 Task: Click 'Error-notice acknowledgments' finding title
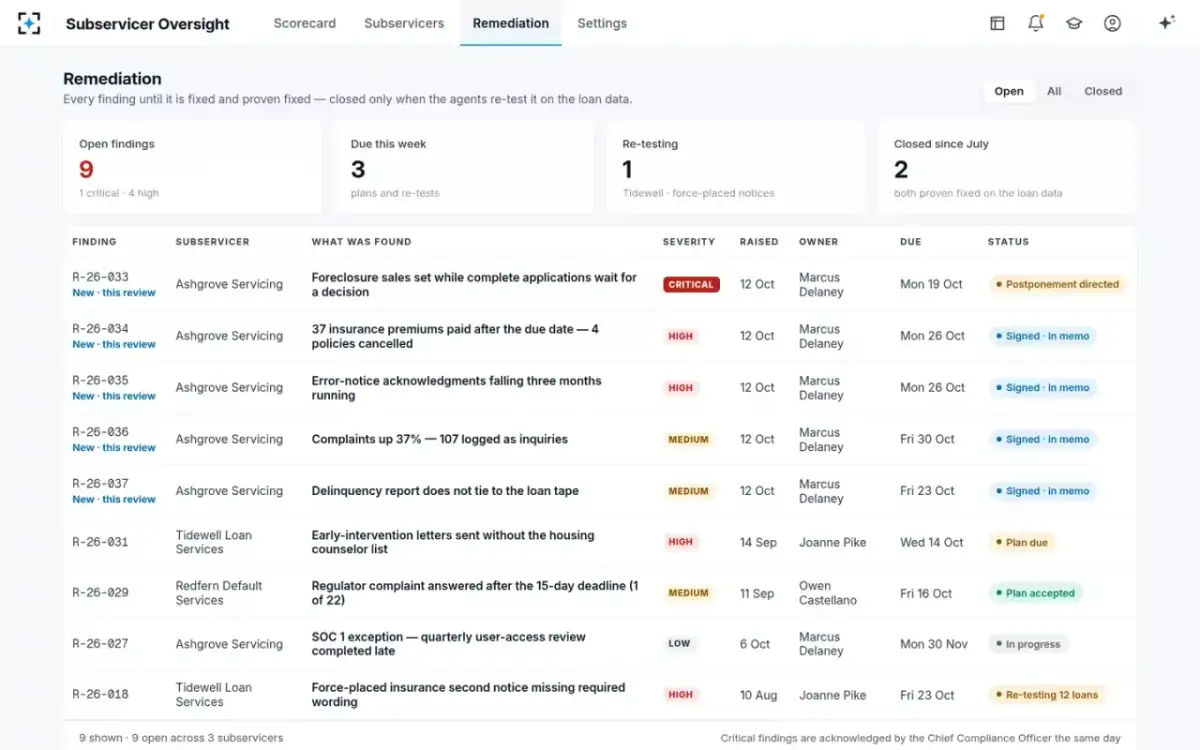click(x=456, y=388)
